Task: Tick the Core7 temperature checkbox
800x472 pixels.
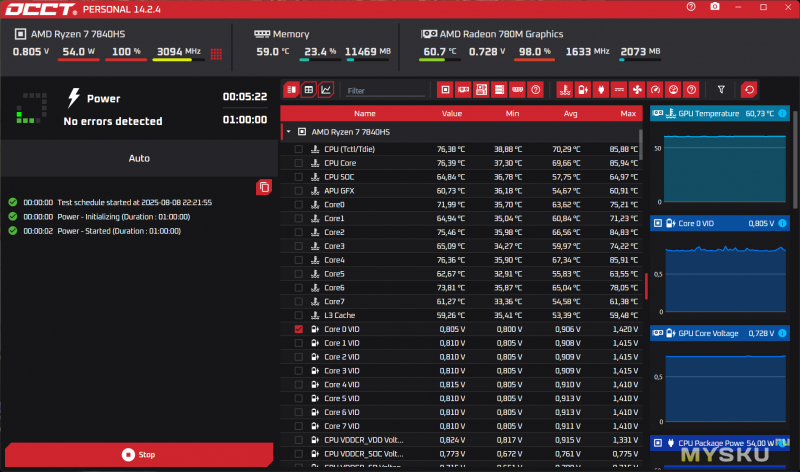Action: pos(299,301)
